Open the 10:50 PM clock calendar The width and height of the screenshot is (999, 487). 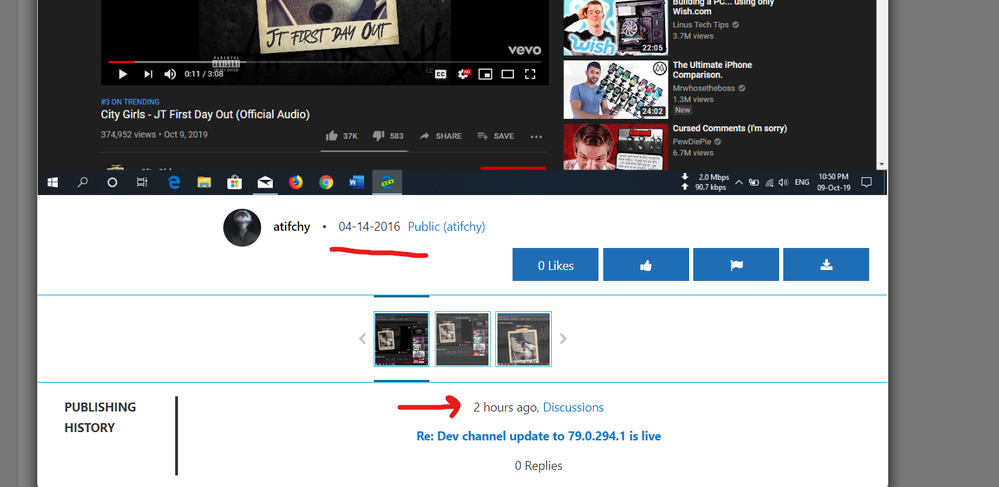(x=833, y=182)
